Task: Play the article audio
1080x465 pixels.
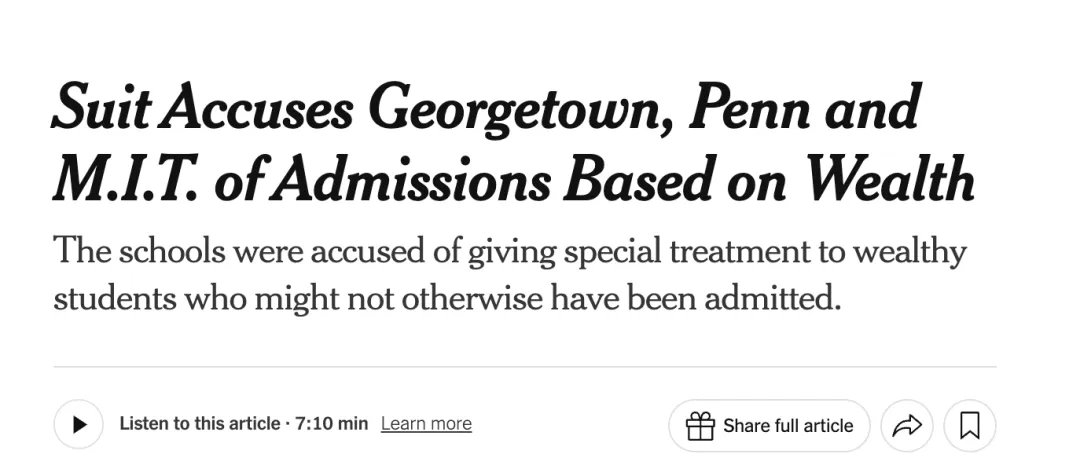Action: pyautogui.click(x=79, y=424)
